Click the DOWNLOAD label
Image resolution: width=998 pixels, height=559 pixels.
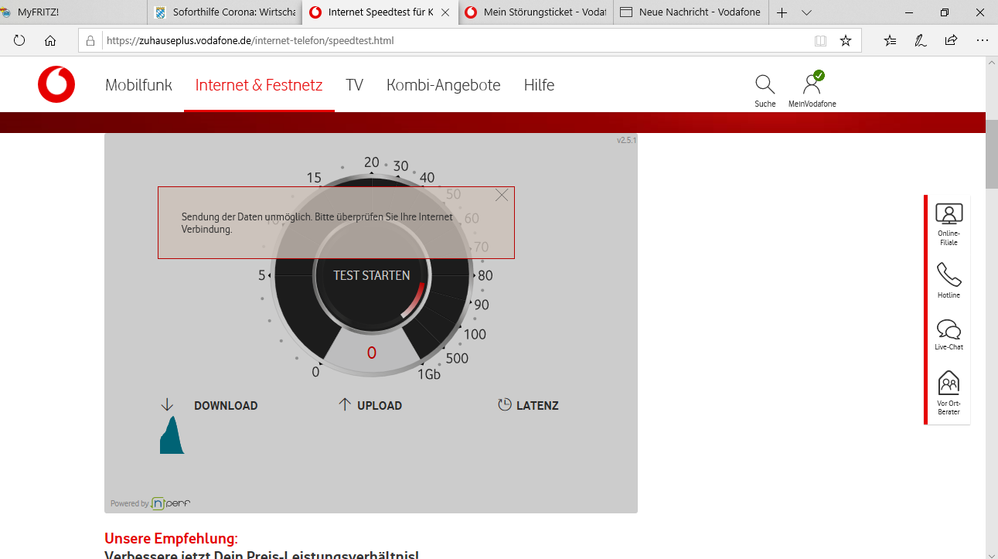point(226,406)
